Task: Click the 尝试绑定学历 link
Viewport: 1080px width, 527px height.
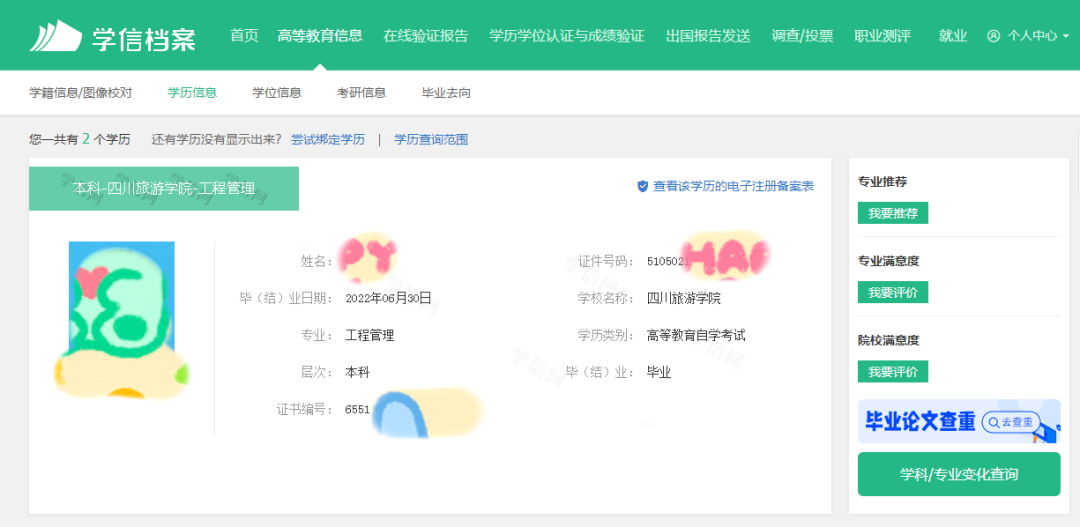Action: pyautogui.click(x=328, y=139)
